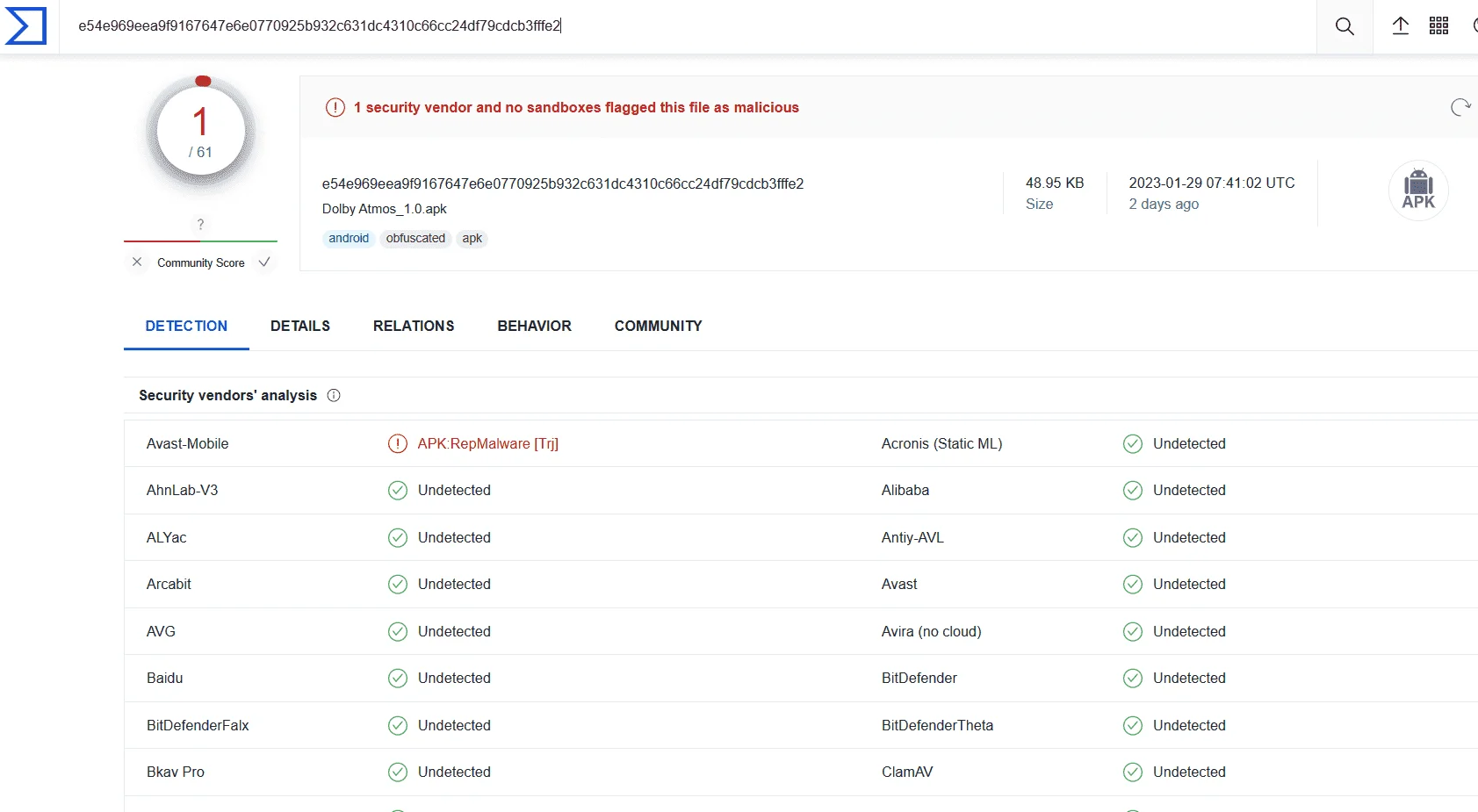Click the Dolby Atmos_1.0.apk filename

[385, 209]
